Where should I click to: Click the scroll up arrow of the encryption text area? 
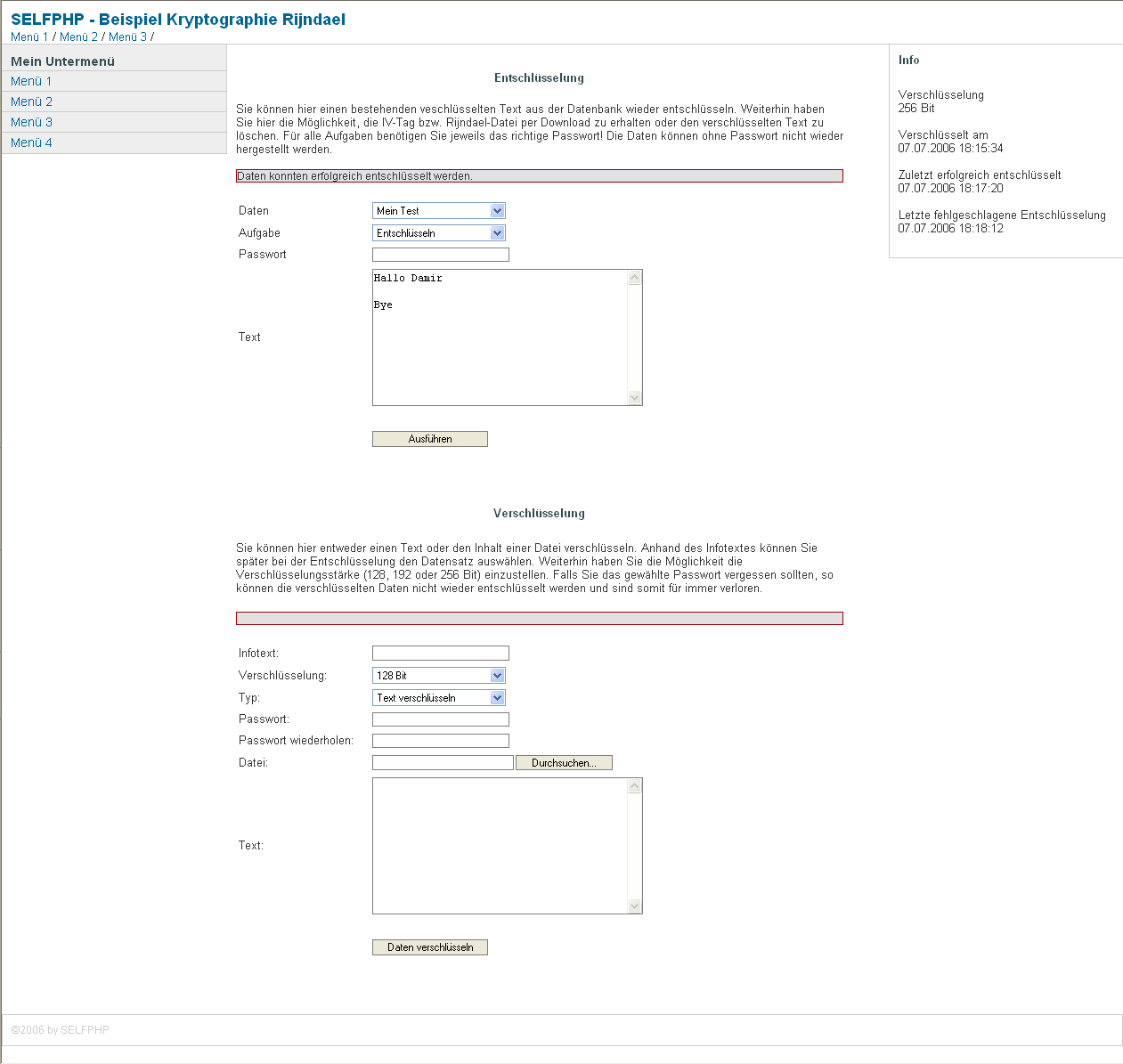click(x=635, y=786)
